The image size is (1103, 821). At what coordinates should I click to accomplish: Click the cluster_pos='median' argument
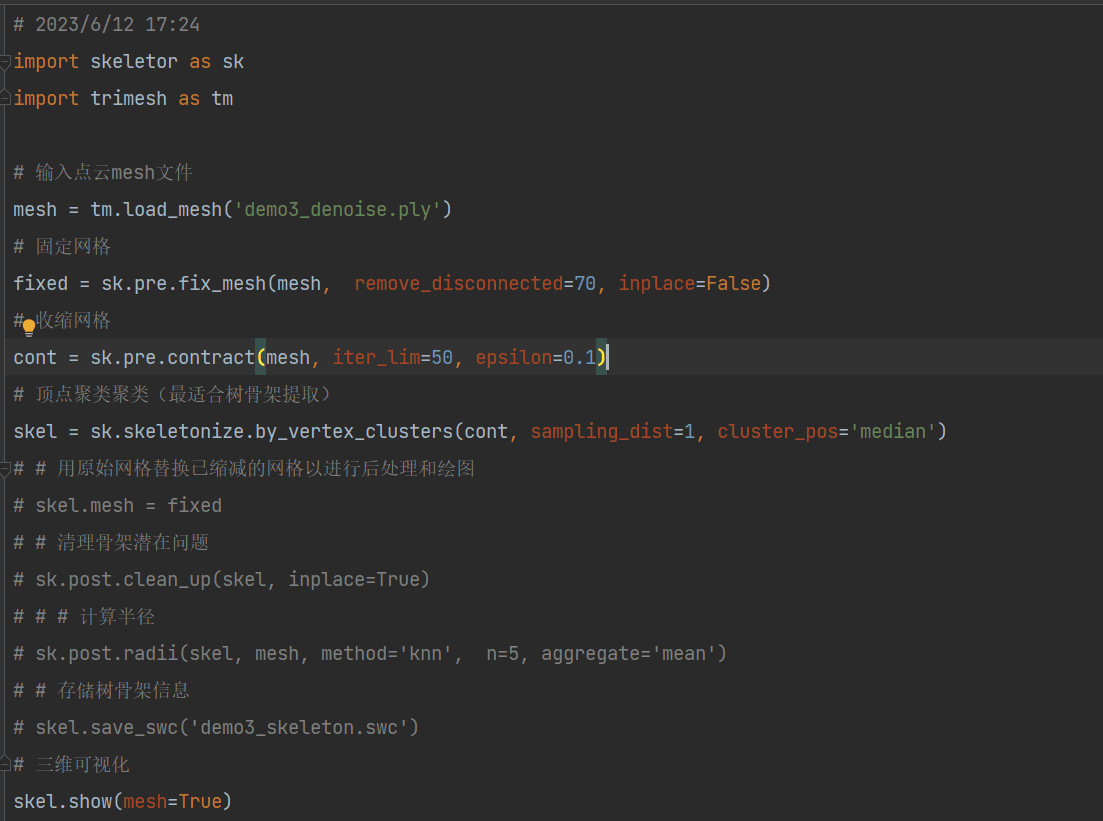coord(829,431)
